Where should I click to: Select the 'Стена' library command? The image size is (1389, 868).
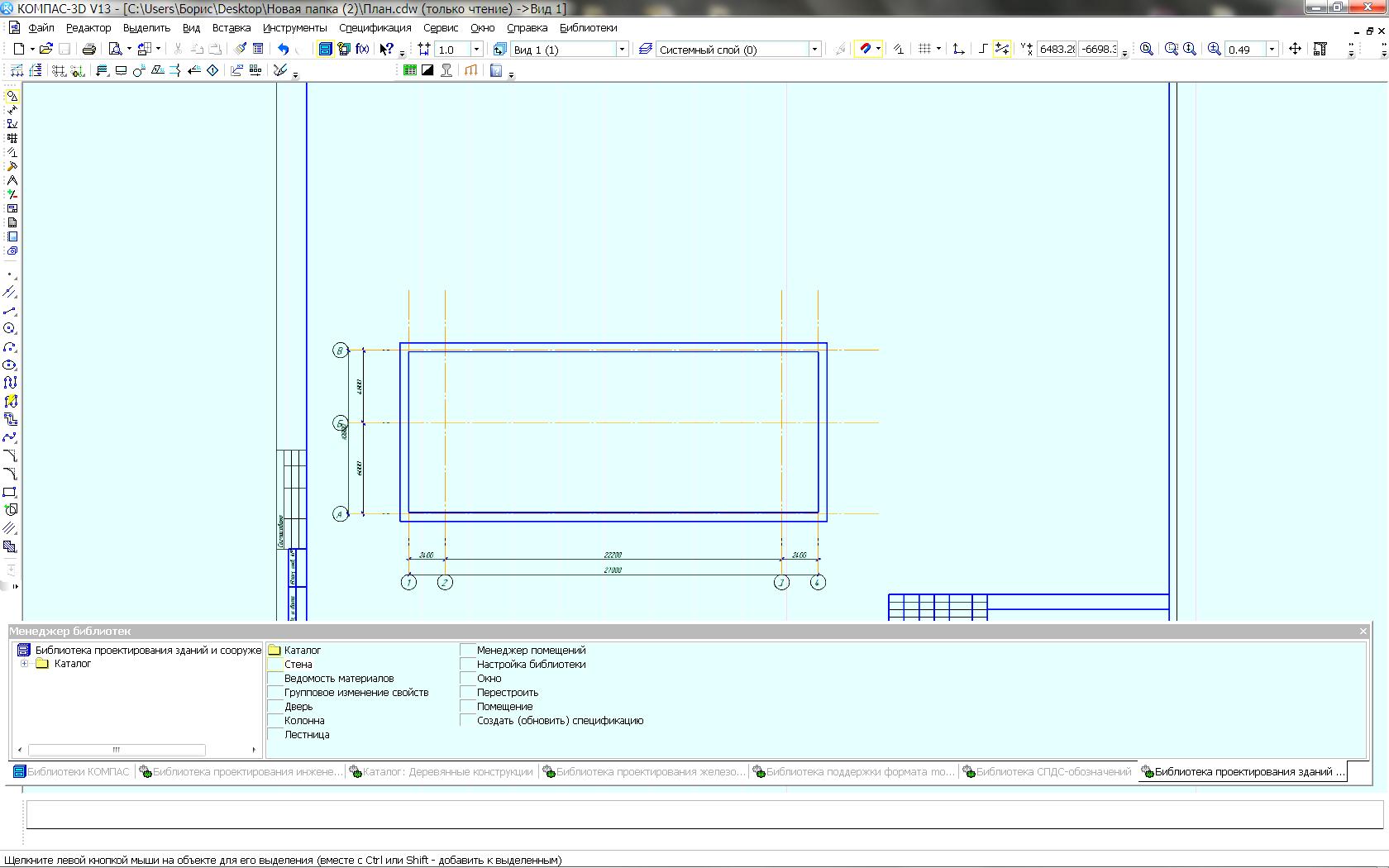point(298,665)
